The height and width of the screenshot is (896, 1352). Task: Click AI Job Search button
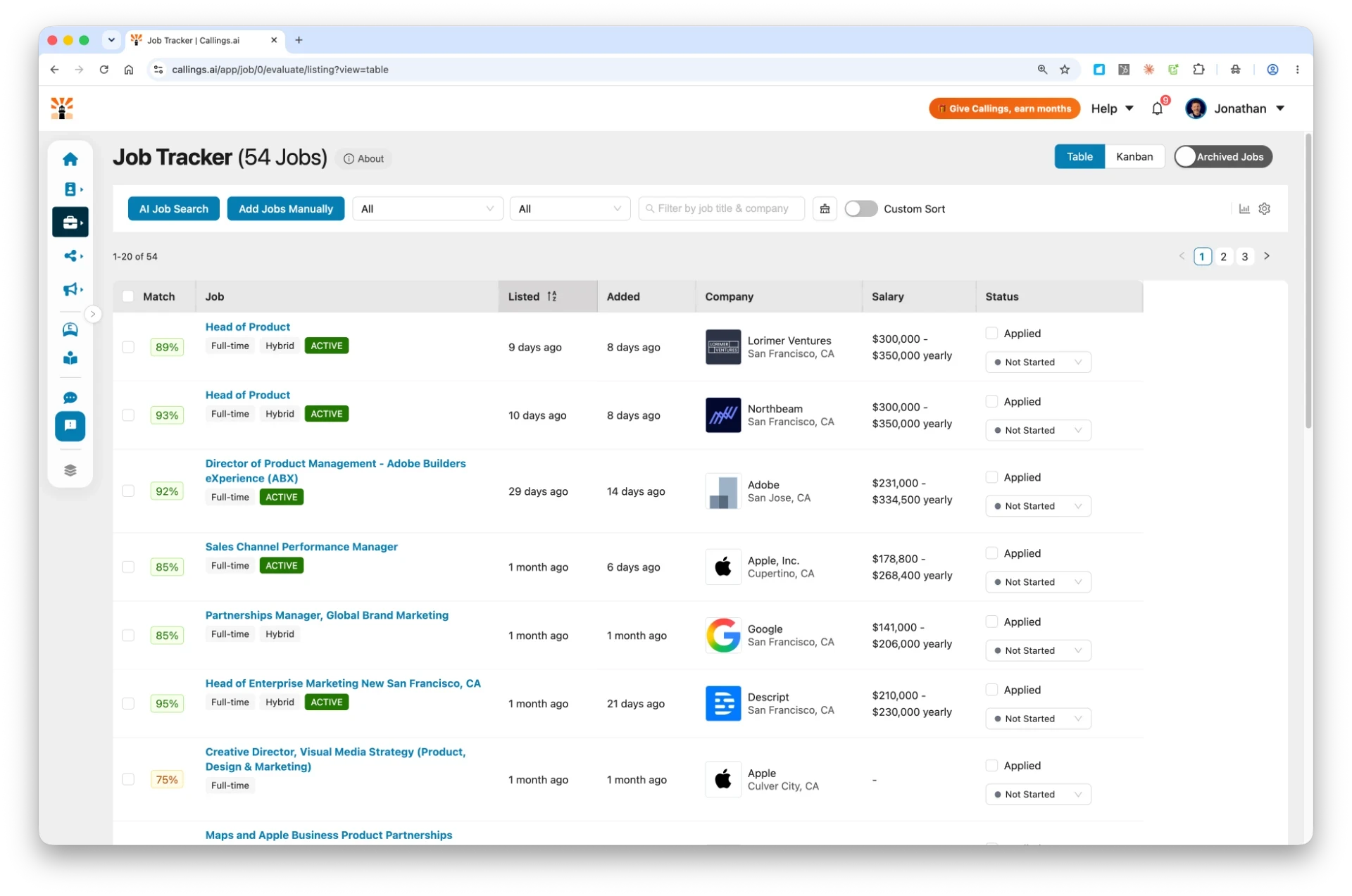pyautogui.click(x=173, y=209)
